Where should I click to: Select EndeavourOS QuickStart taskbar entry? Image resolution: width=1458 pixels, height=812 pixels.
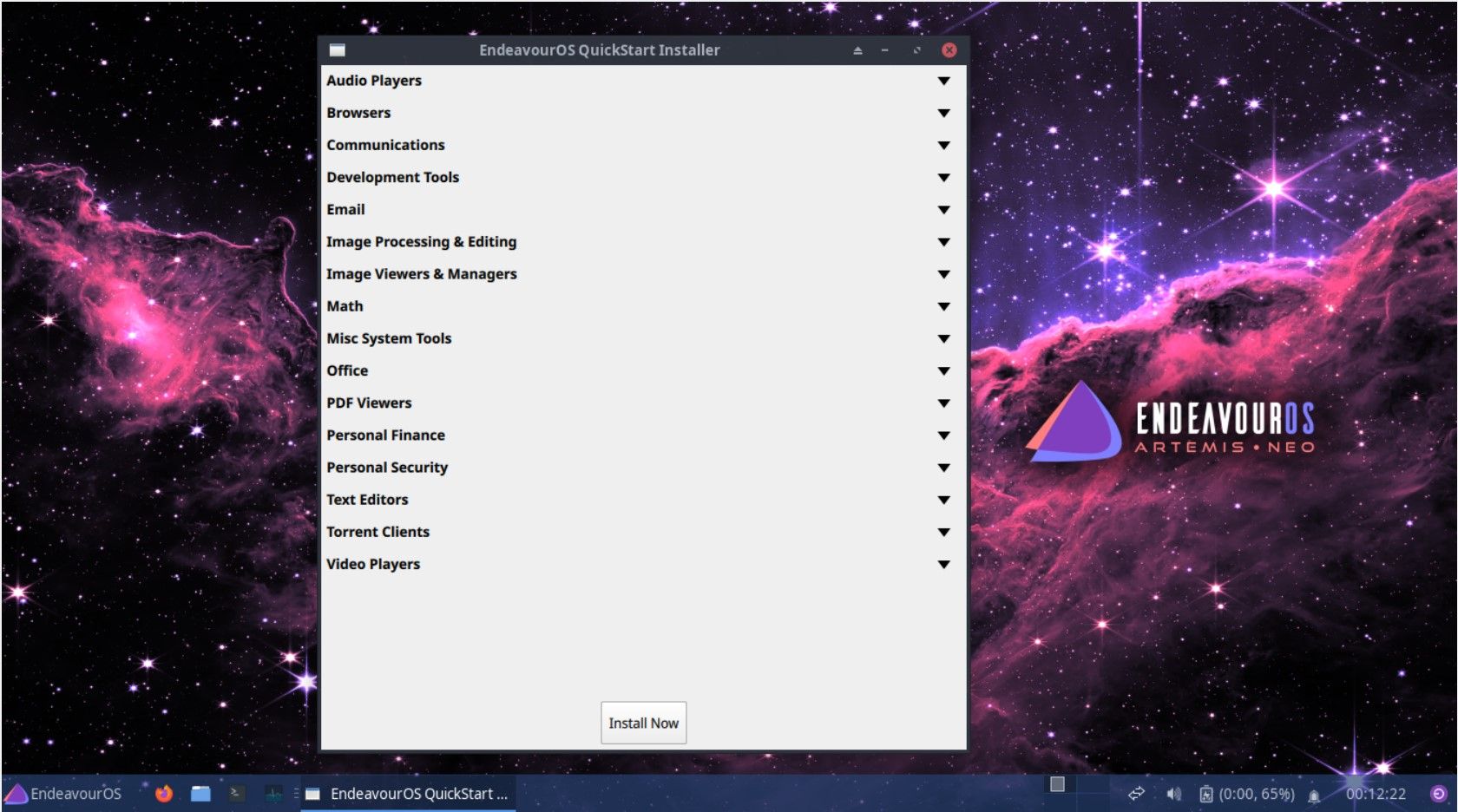pyautogui.click(x=408, y=794)
